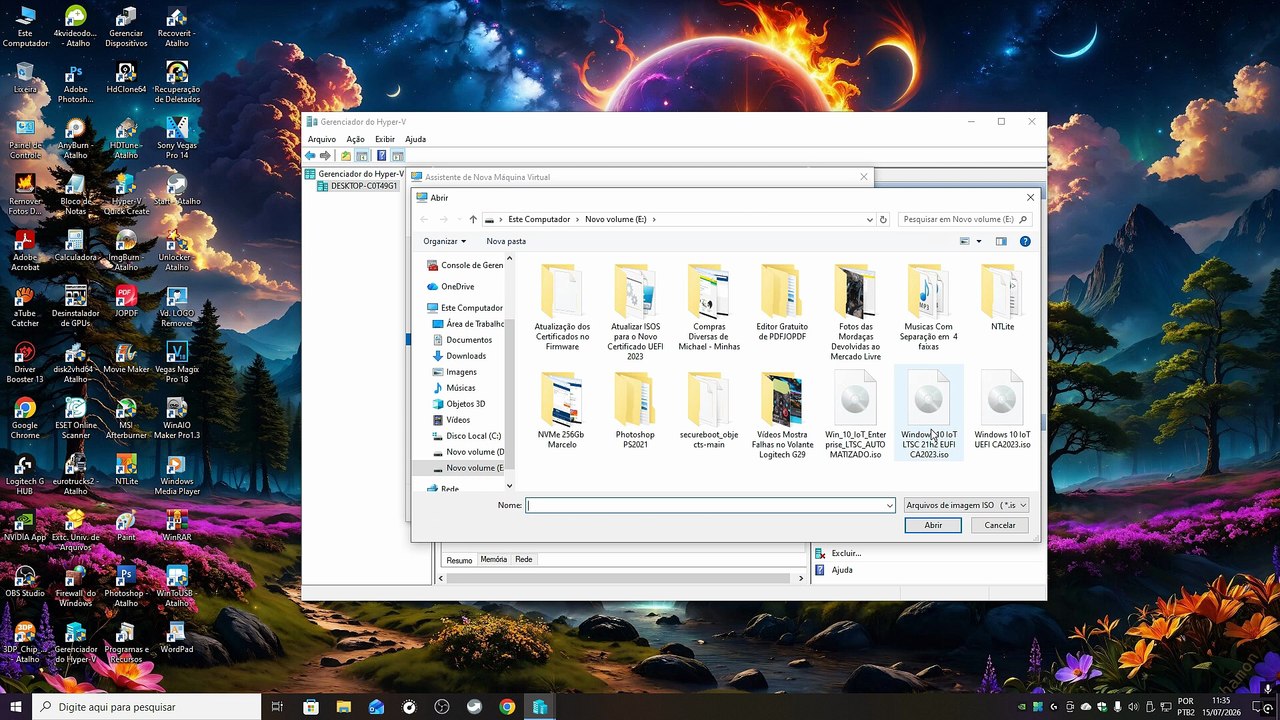Open the Vegas Magix Pro 18 desktop shortcut
Viewport: 1280px width, 720px height.
(x=177, y=361)
